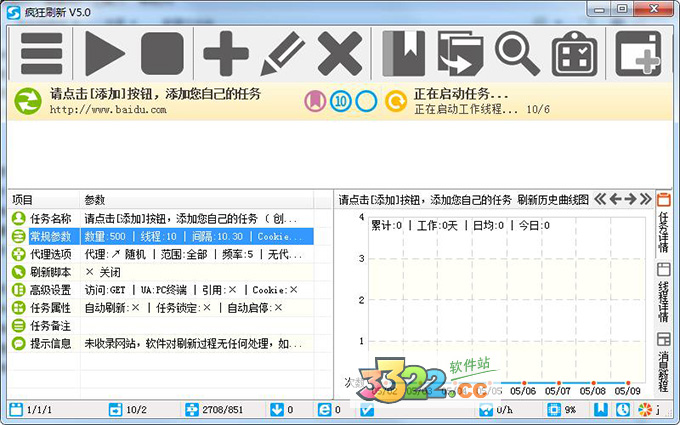Click the orange spinning refresh circle icon
The image size is (680, 425).
(396, 101)
